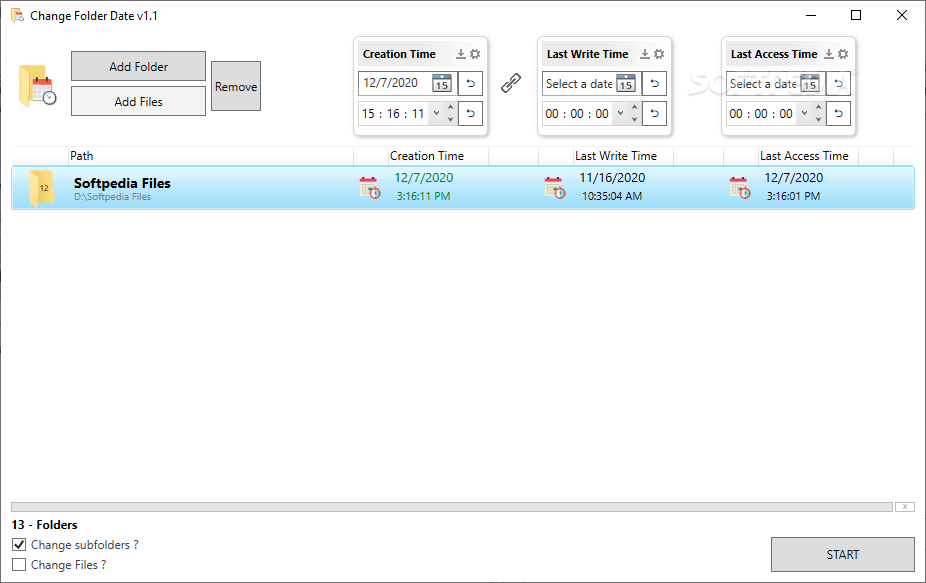Open the time dropdown in Last Access Time panel
The height and width of the screenshot is (583, 926).
pos(805,113)
